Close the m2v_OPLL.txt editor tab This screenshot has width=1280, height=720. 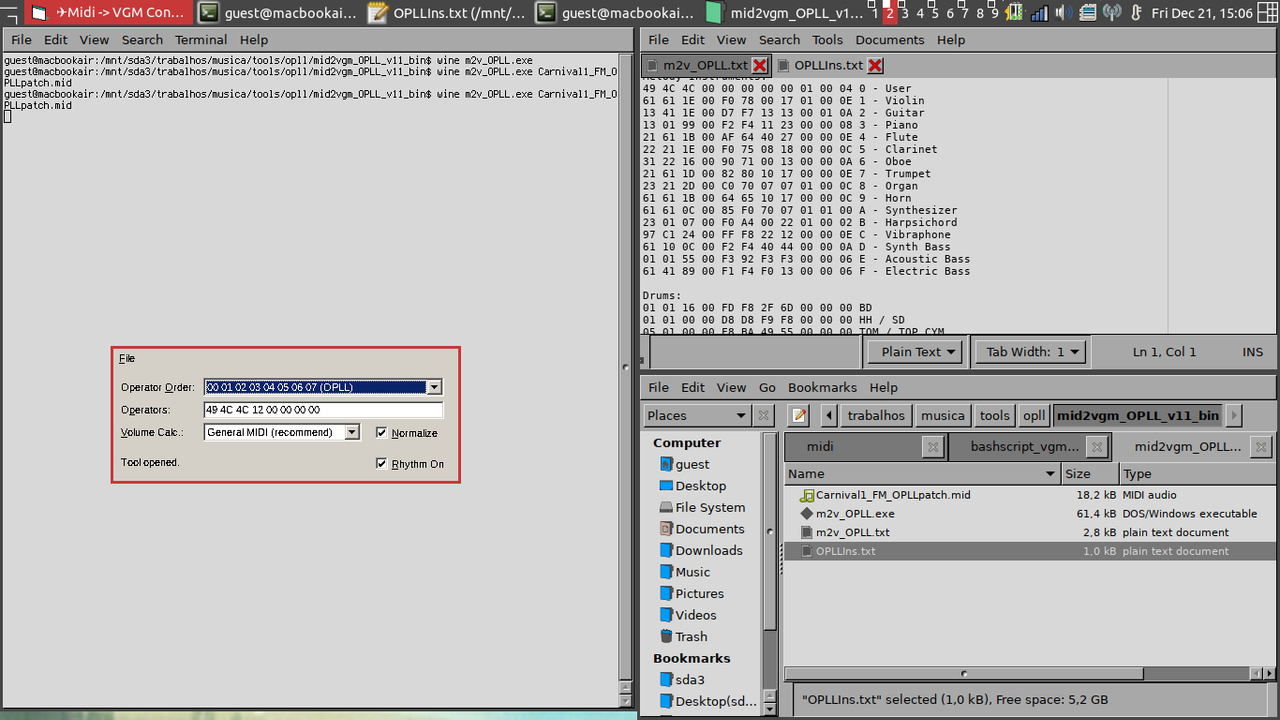point(759,65)
